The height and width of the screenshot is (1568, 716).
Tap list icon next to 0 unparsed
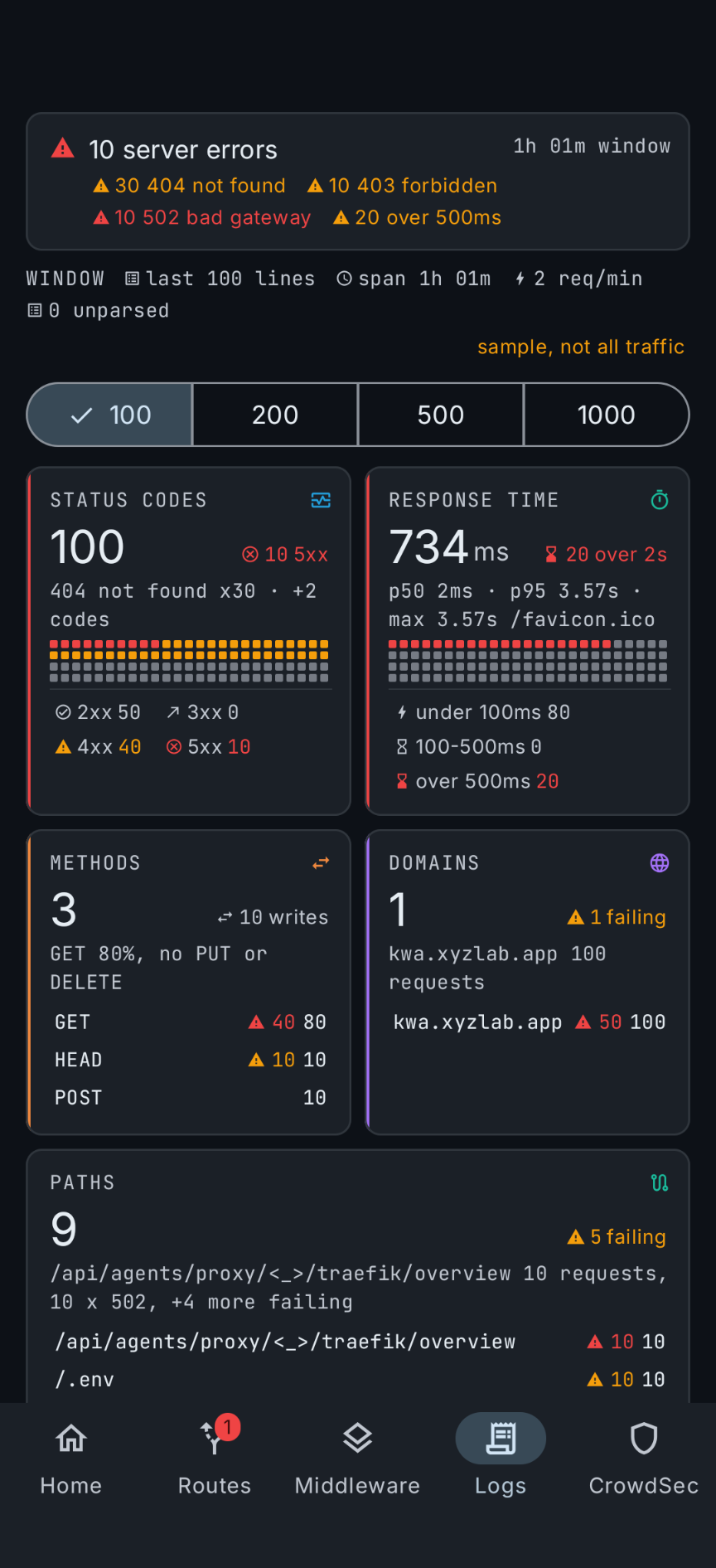(35, 311)
